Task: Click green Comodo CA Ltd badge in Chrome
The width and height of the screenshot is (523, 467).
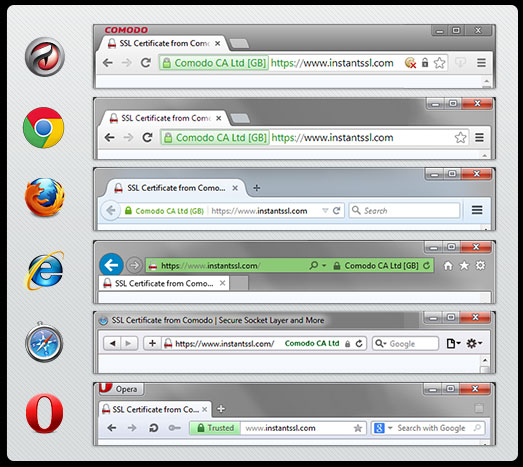Action: (215, 137)
